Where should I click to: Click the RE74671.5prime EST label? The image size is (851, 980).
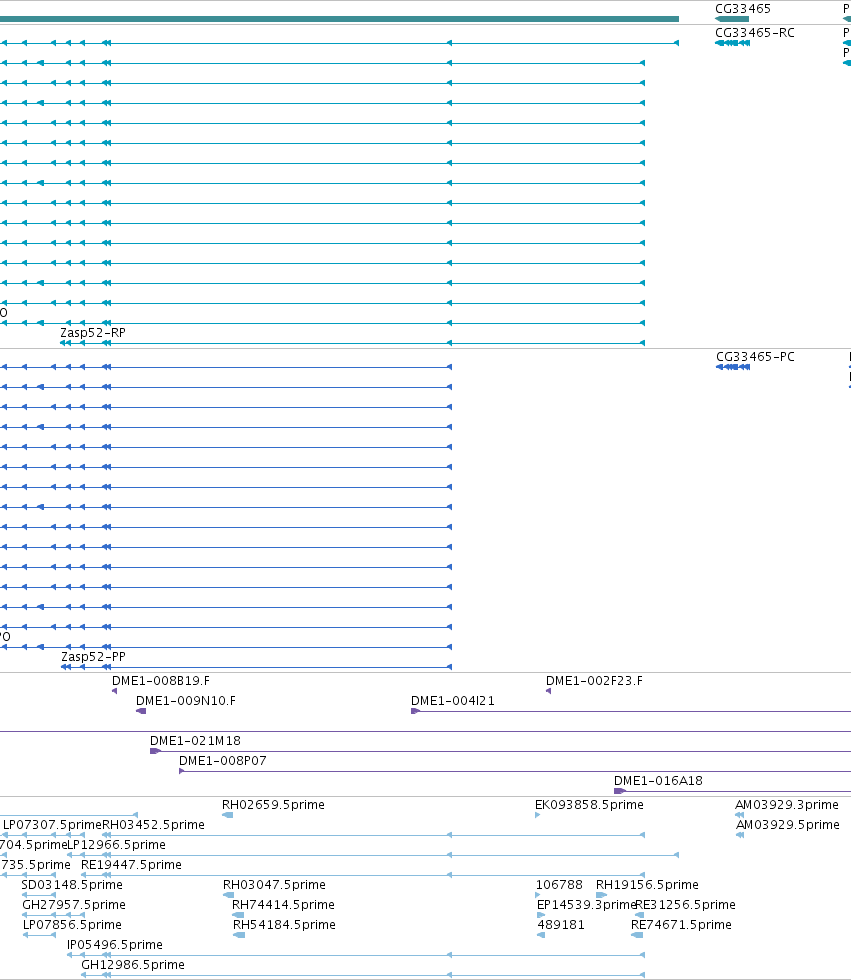[x=682, y=924]
